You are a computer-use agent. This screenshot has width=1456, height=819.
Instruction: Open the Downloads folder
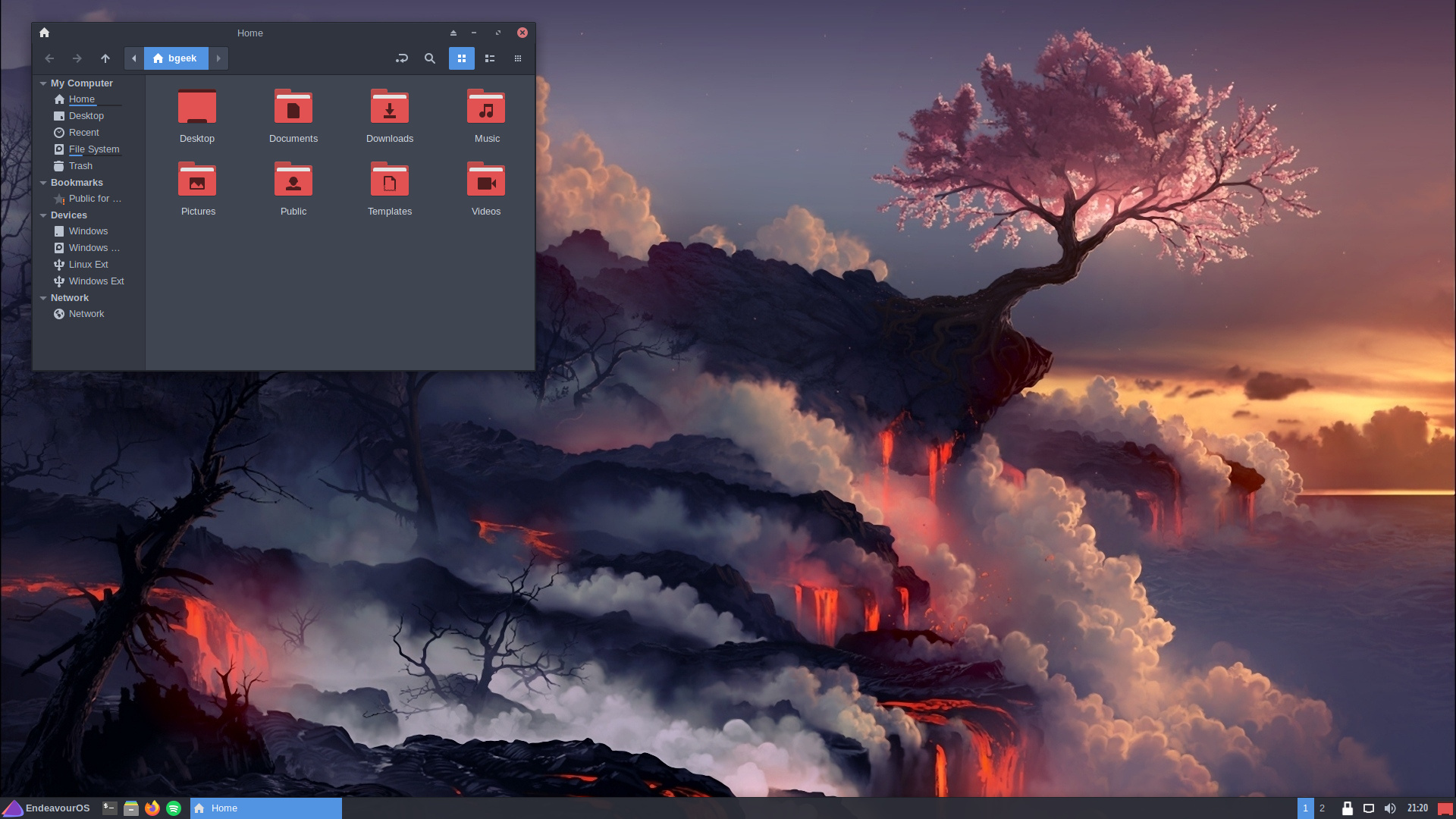coord(389,115)
